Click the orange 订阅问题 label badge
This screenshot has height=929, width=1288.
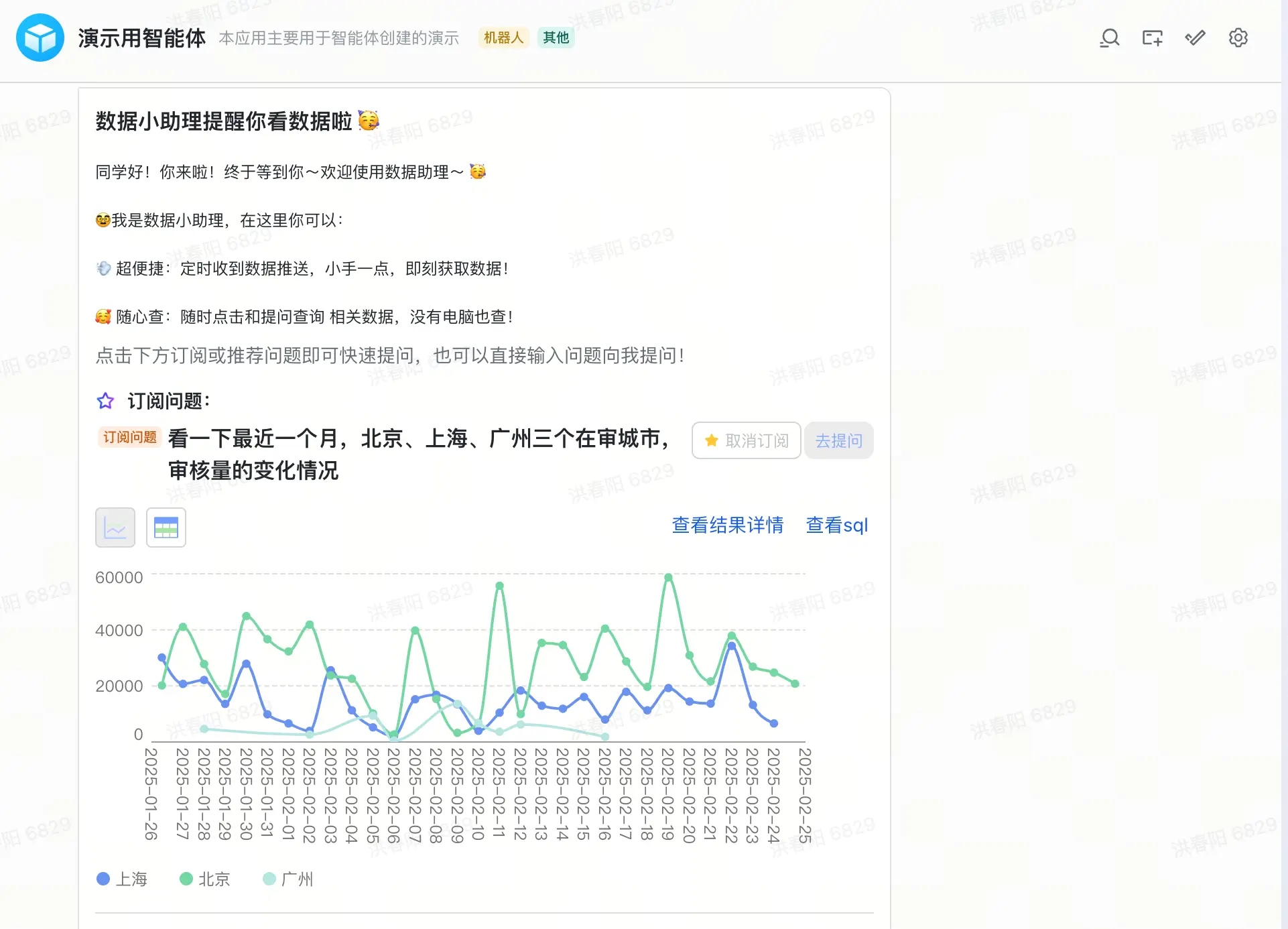(x=130, y=437)
